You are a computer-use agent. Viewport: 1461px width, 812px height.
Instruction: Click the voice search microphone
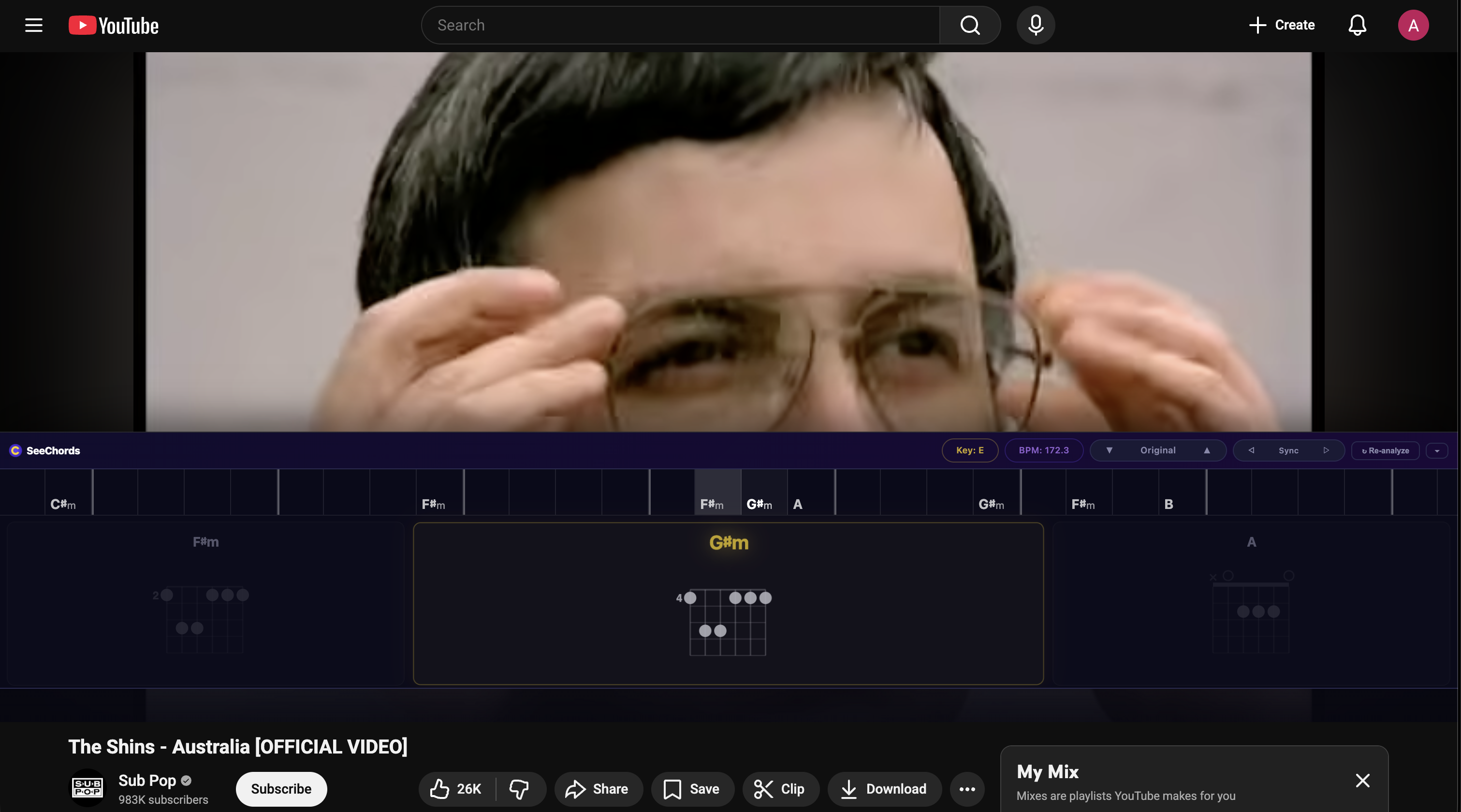point(1036,25)
